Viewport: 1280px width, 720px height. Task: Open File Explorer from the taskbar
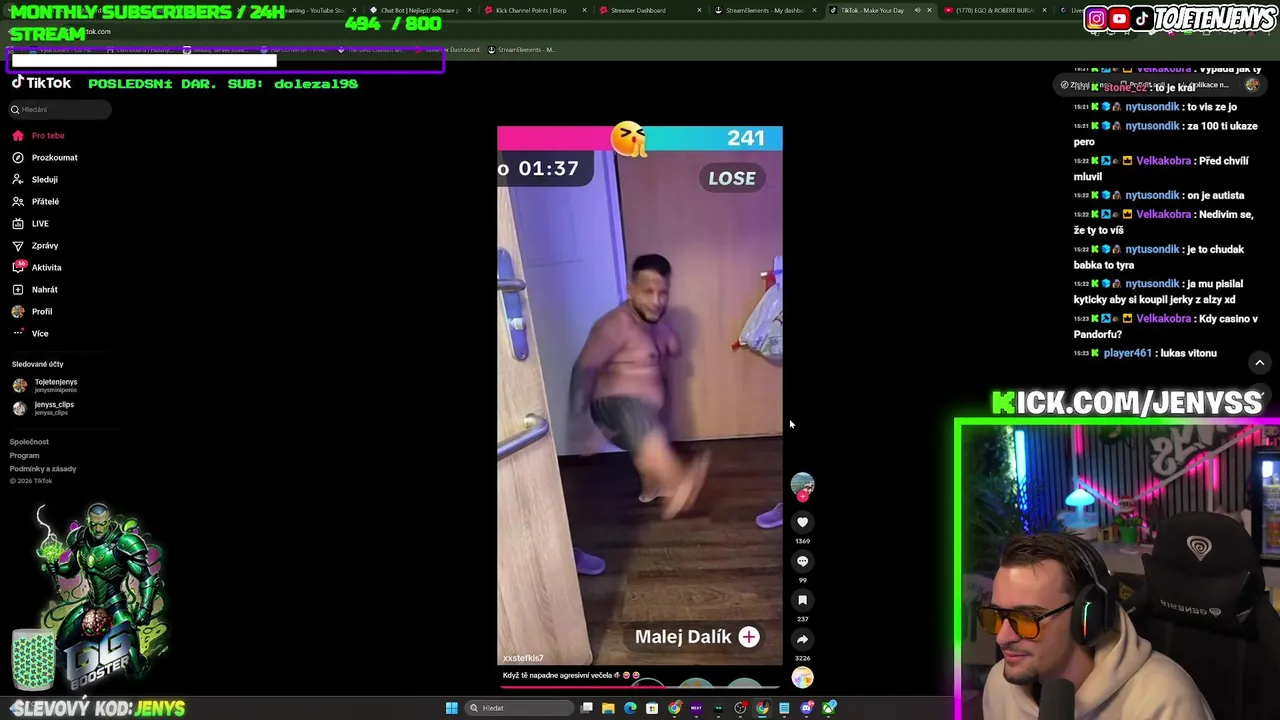608,708
